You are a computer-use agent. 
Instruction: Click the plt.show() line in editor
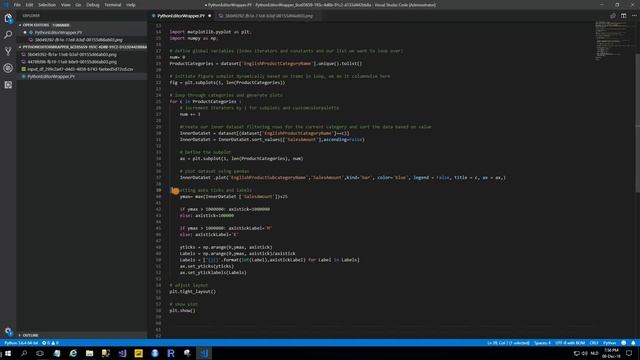182,311
